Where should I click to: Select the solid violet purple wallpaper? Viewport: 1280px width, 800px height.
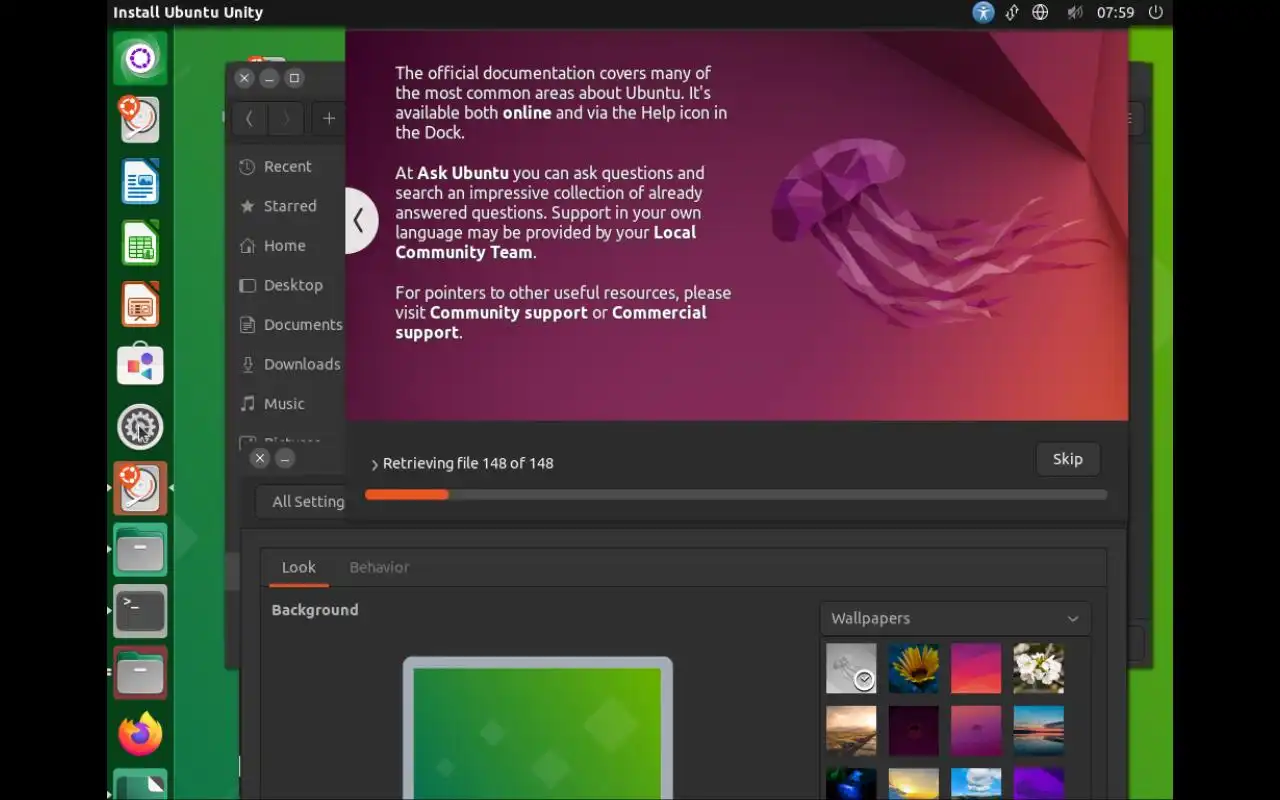click(x=1039, y=784)
